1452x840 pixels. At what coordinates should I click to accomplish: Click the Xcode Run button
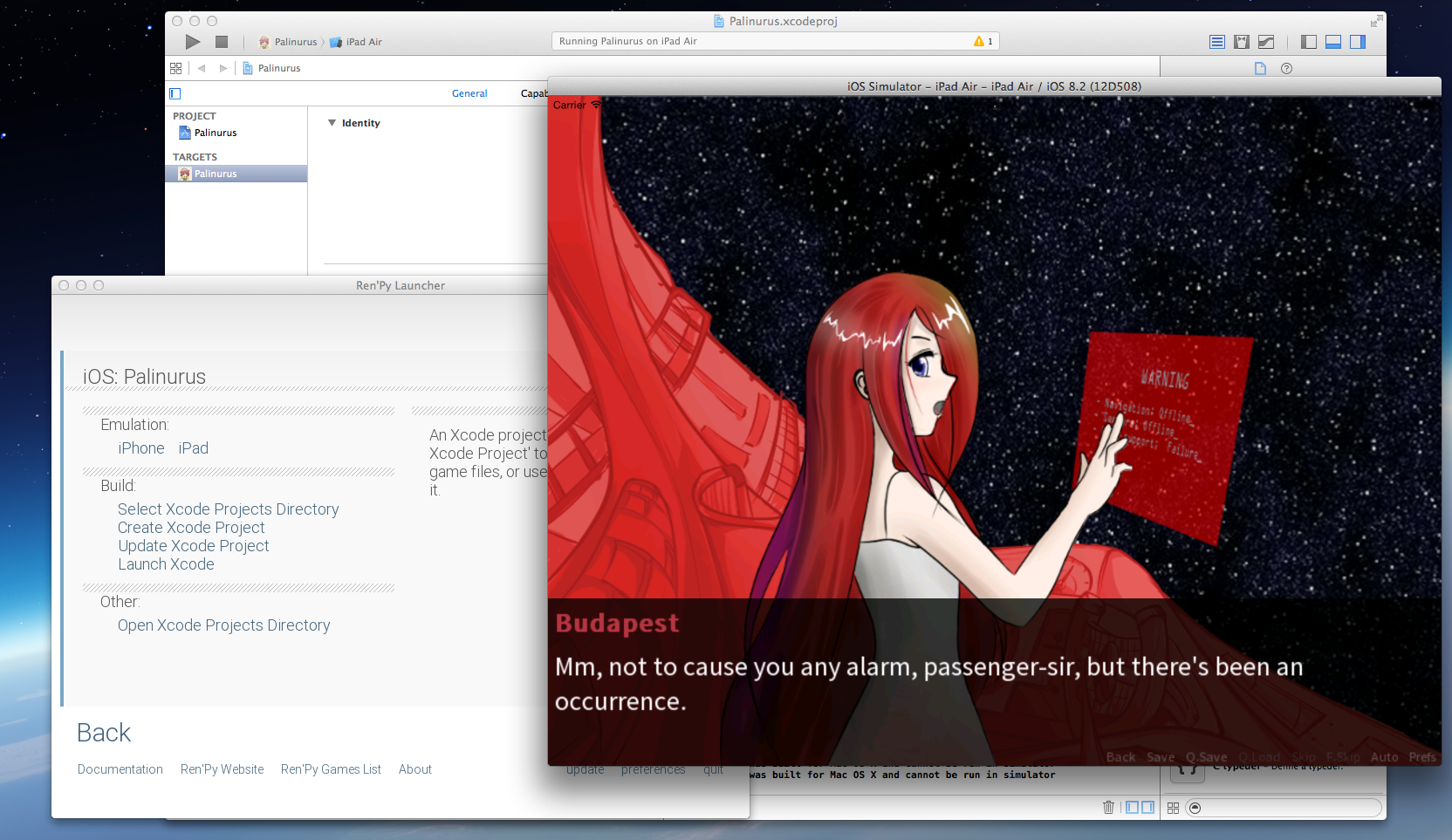click(x=193, y=42)
